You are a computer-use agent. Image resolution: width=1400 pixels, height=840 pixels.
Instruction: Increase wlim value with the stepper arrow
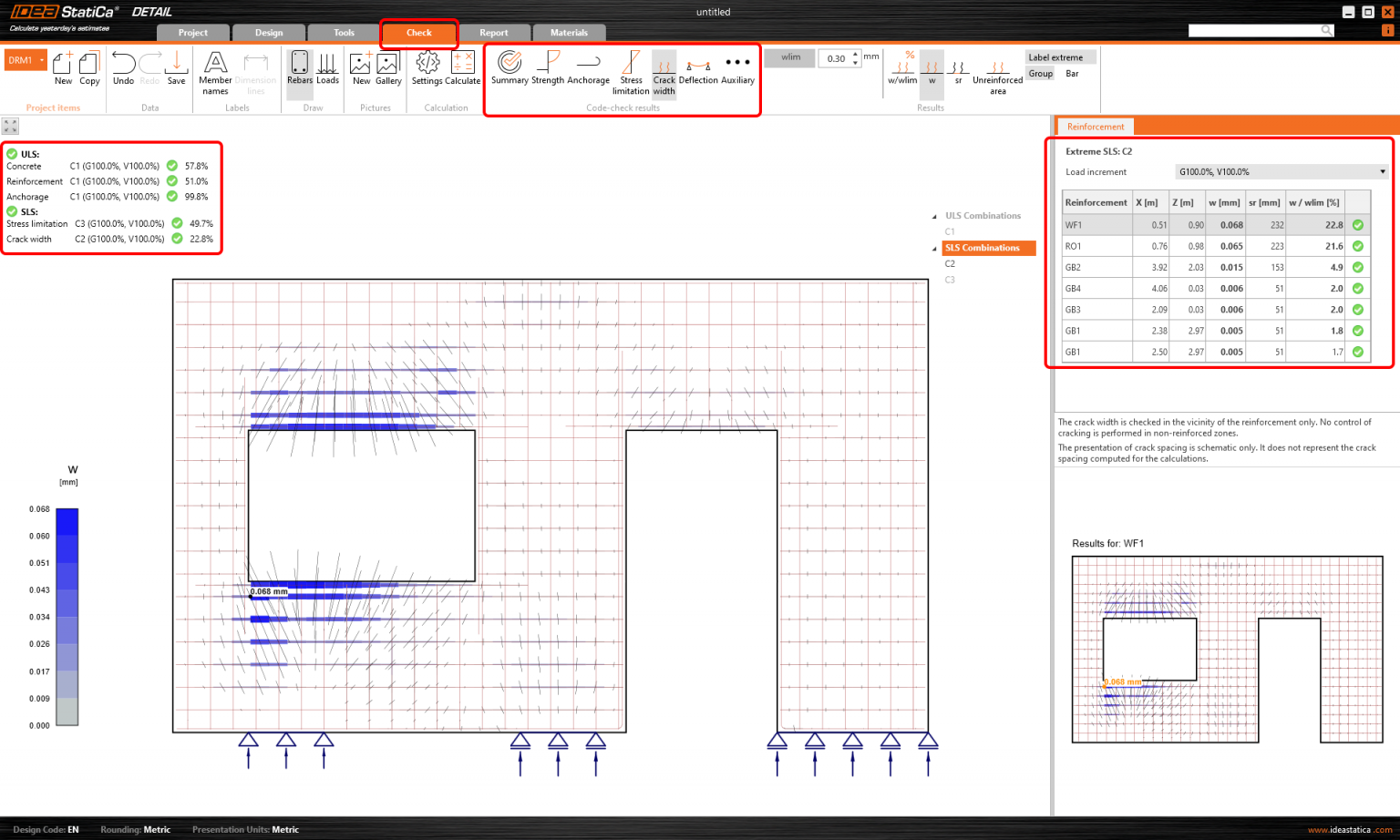pyautogui.click(x=854, y=53)
